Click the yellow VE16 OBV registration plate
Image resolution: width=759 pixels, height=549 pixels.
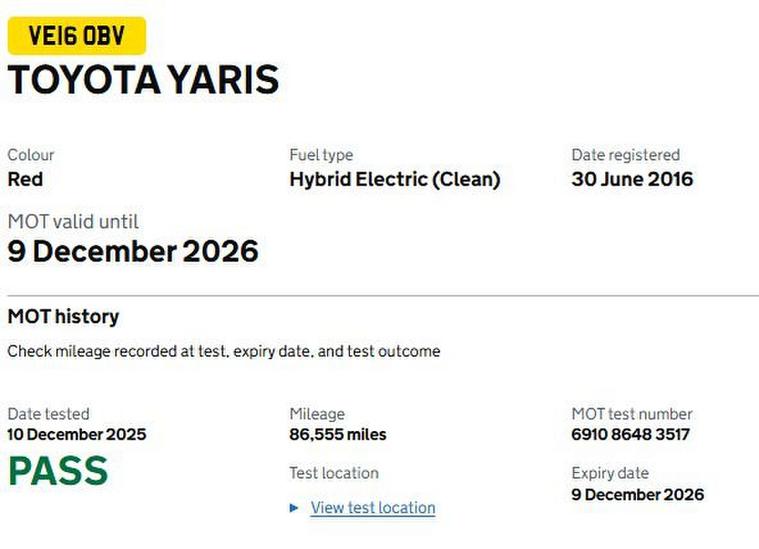point(76,36)
